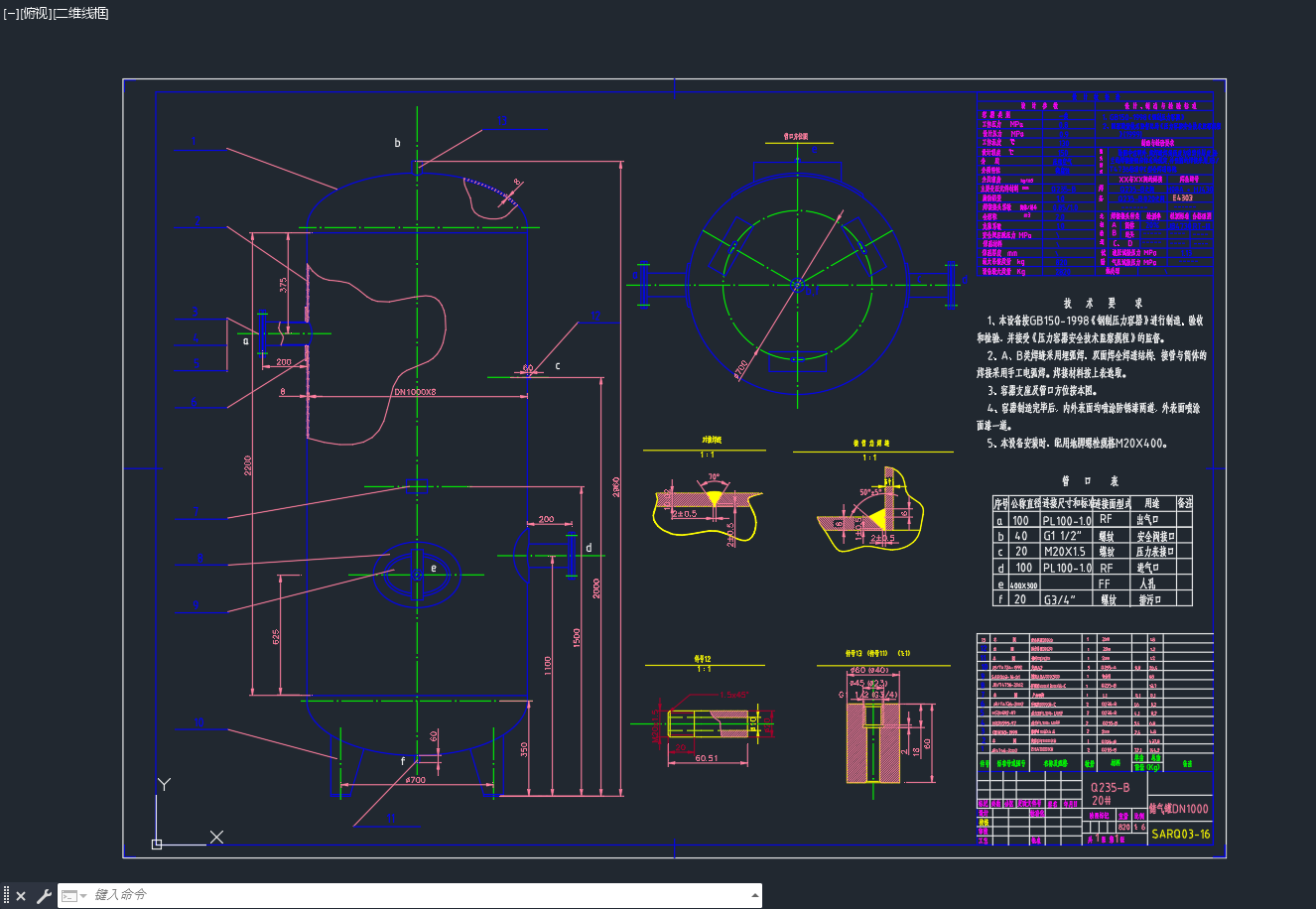The image size is (1316, 909).
Task: Close the command line with its X
Action: point(21,896)
